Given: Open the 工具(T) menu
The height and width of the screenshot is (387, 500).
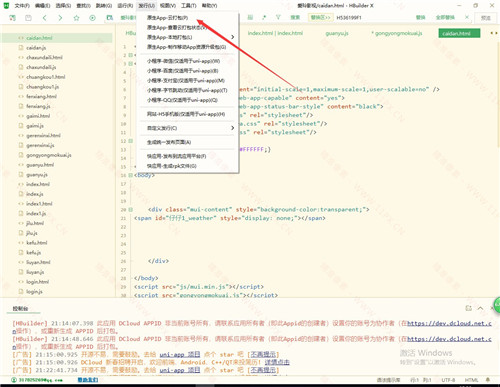Looking at the screenshot, I should tap(188, 6).
